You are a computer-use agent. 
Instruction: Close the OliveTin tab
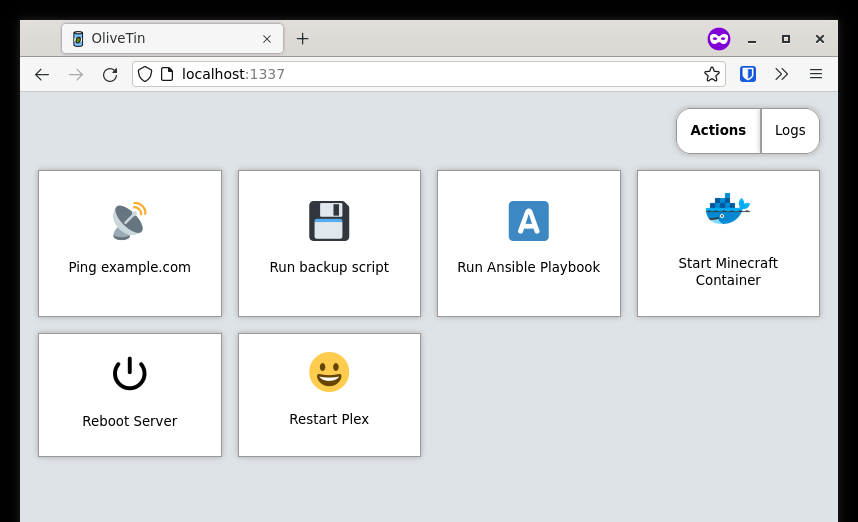click(267, 39)
